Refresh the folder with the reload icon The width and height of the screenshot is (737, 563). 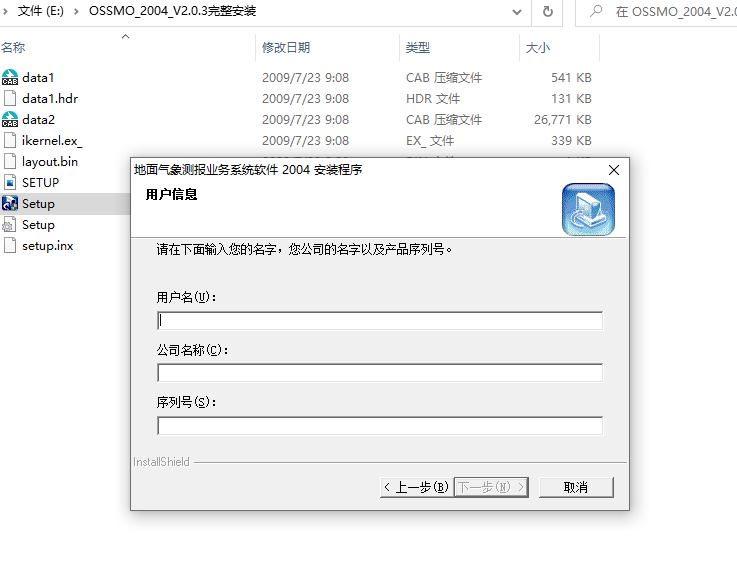pyautogui.click(x=547, y=12)
